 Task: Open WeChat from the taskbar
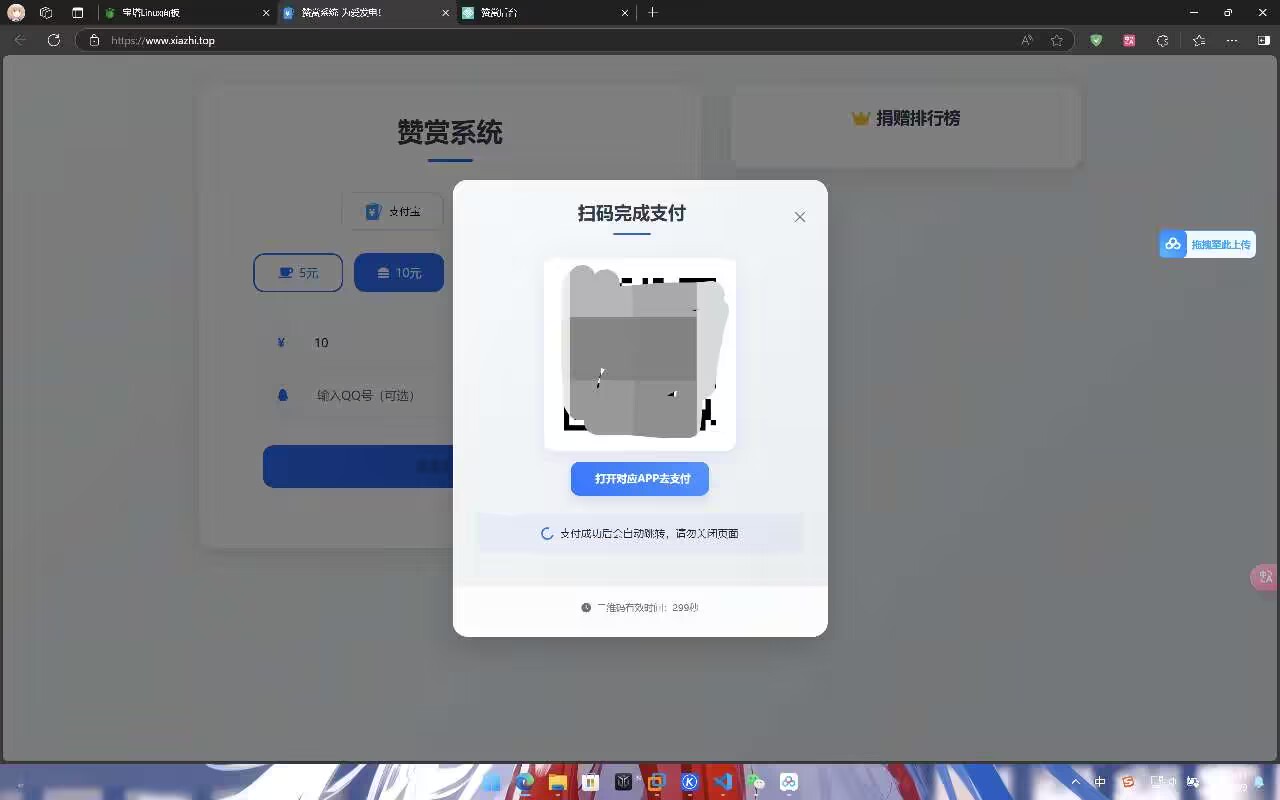[x=756, y=782]
